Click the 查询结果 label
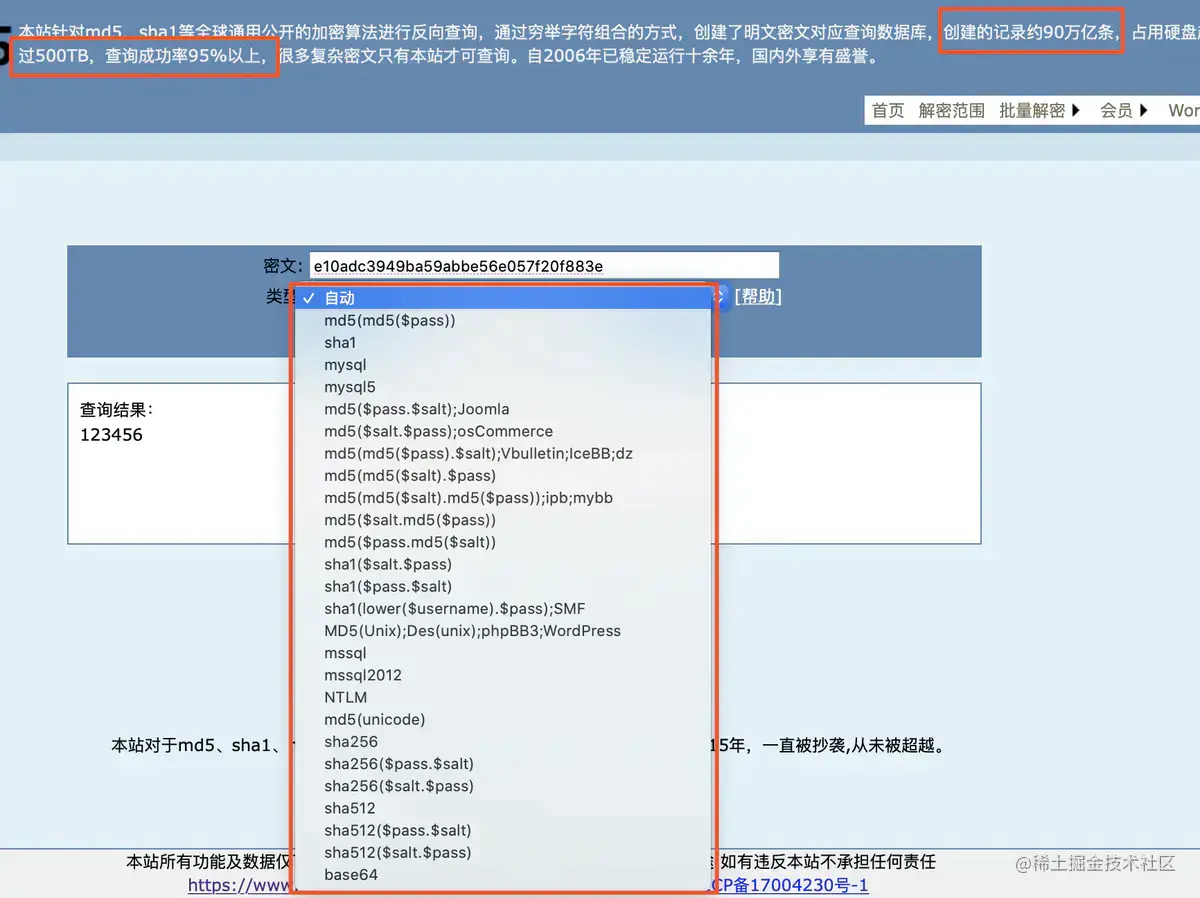The height and width of the screenshot is (898, 1200). click(x=116, y=410)
